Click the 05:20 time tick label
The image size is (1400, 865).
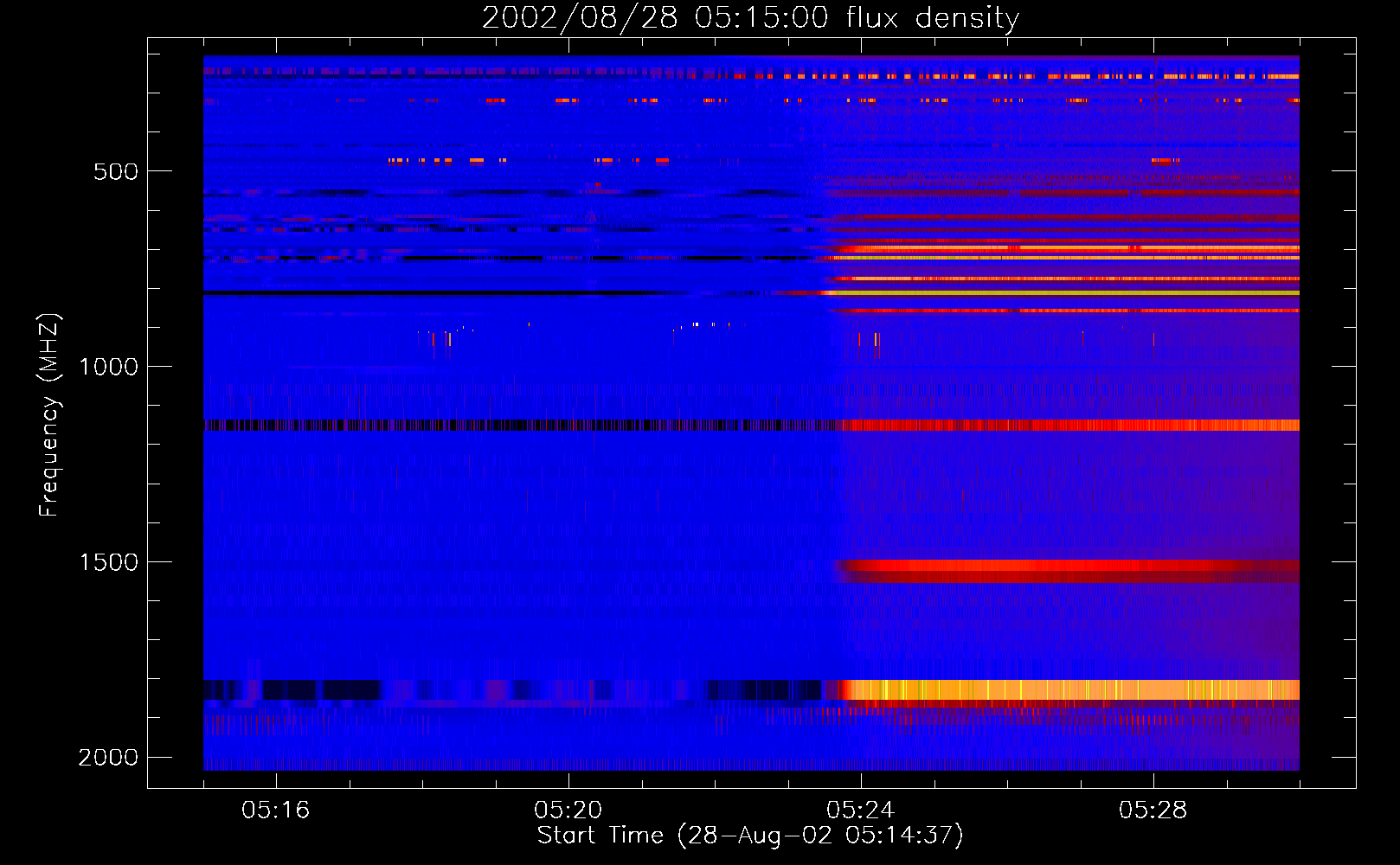pos(568,811)
